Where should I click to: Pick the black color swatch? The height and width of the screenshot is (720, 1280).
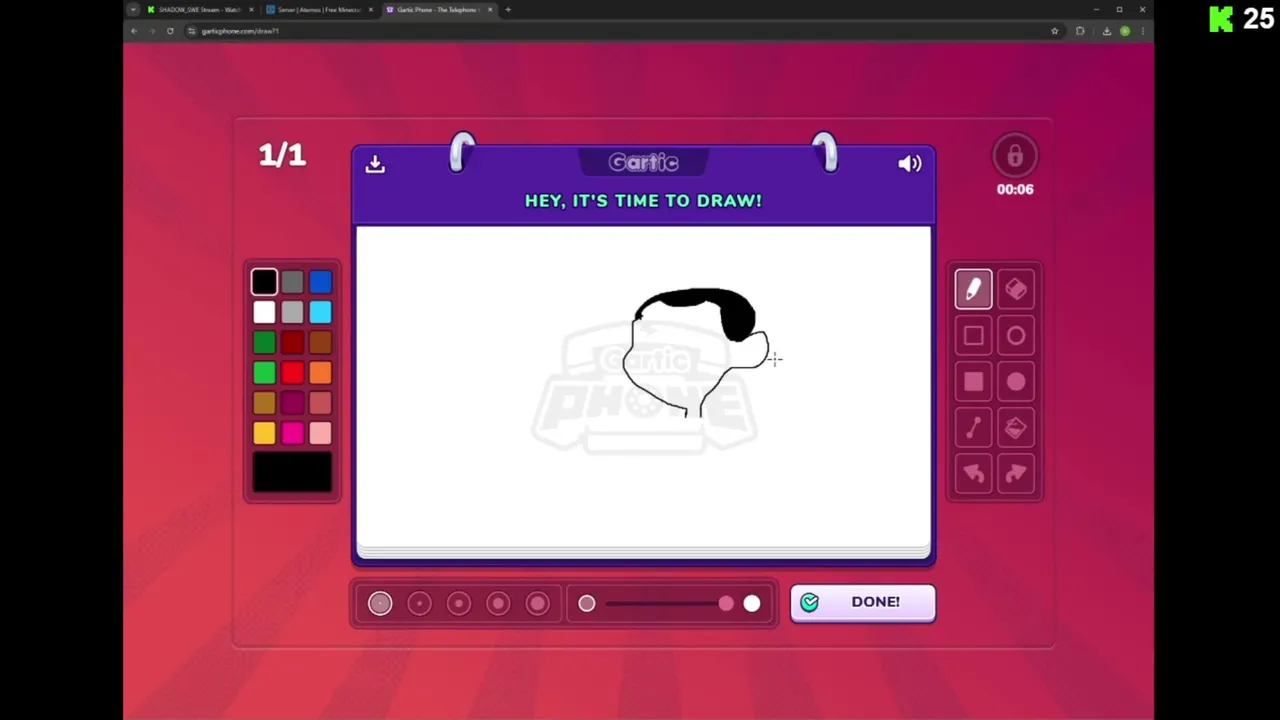264,283
